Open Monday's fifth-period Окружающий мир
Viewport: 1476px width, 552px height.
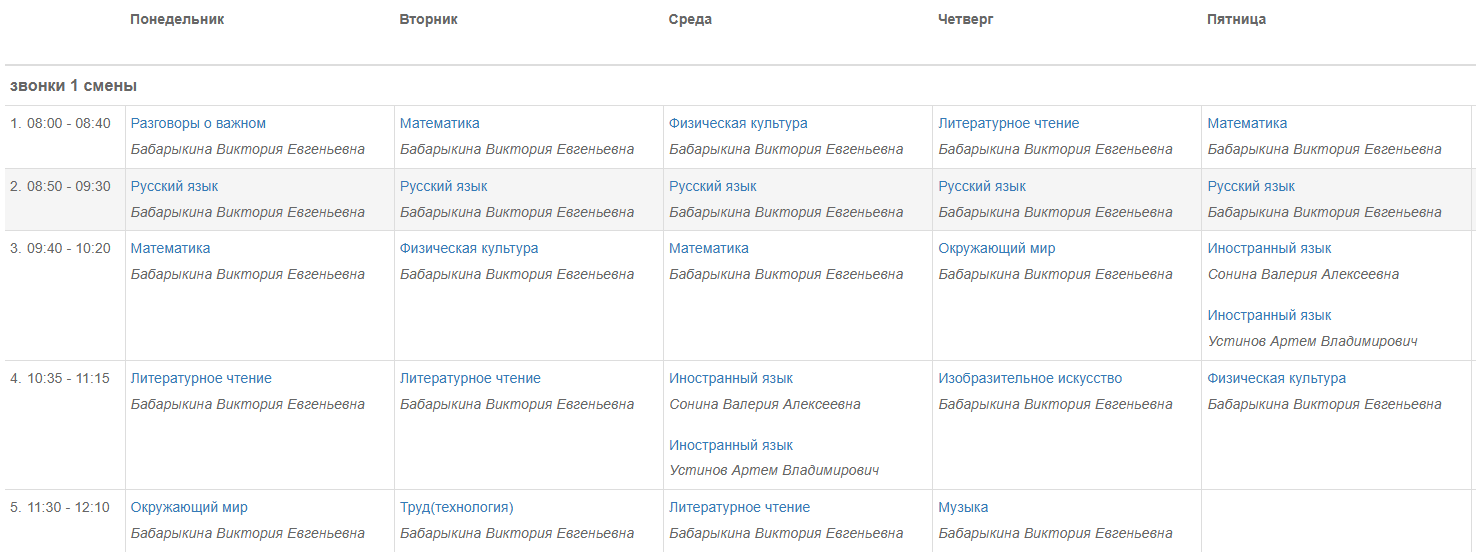click(x=189, y=507)
